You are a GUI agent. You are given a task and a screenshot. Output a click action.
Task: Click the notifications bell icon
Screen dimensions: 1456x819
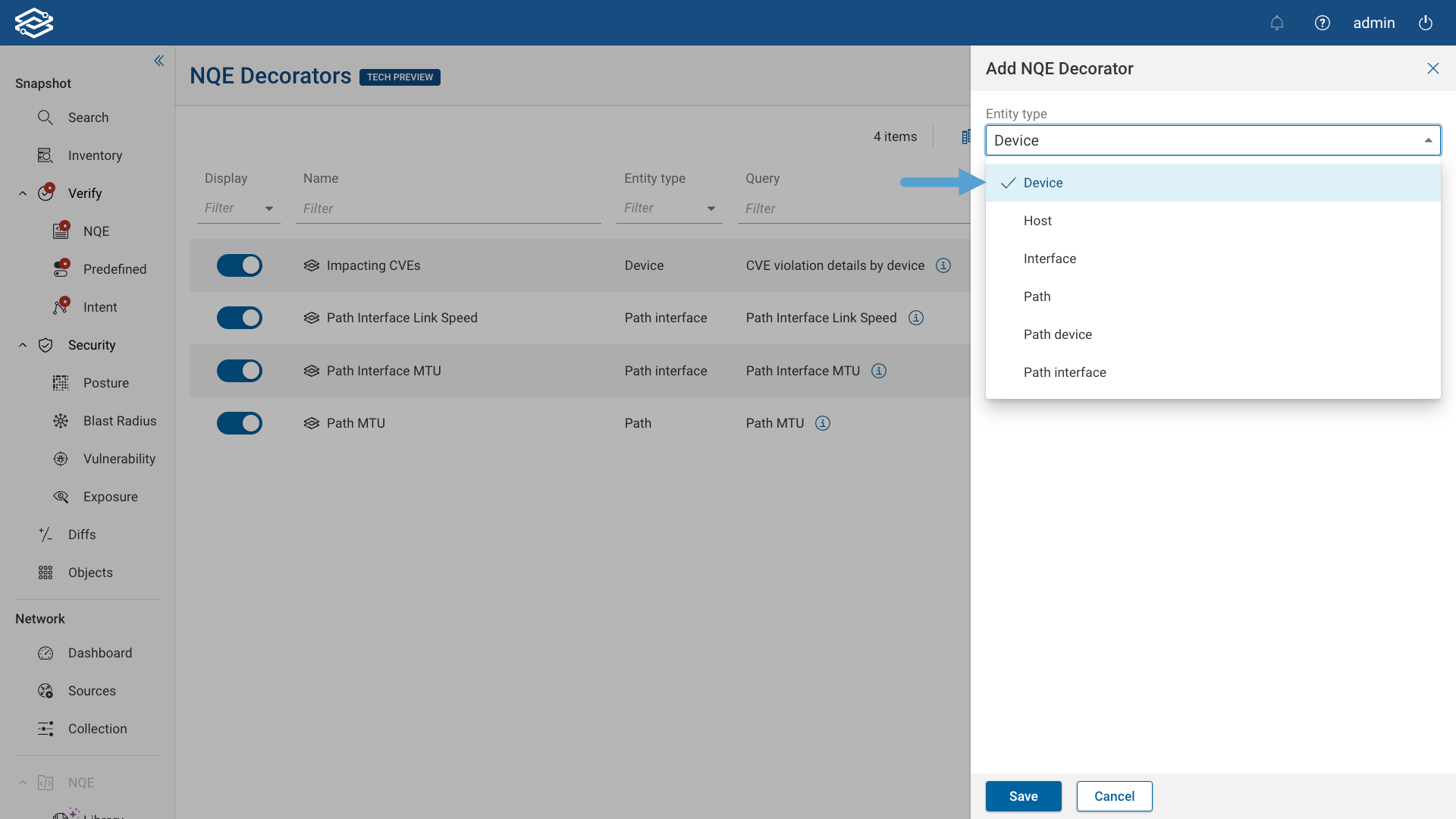point(1277,23)
